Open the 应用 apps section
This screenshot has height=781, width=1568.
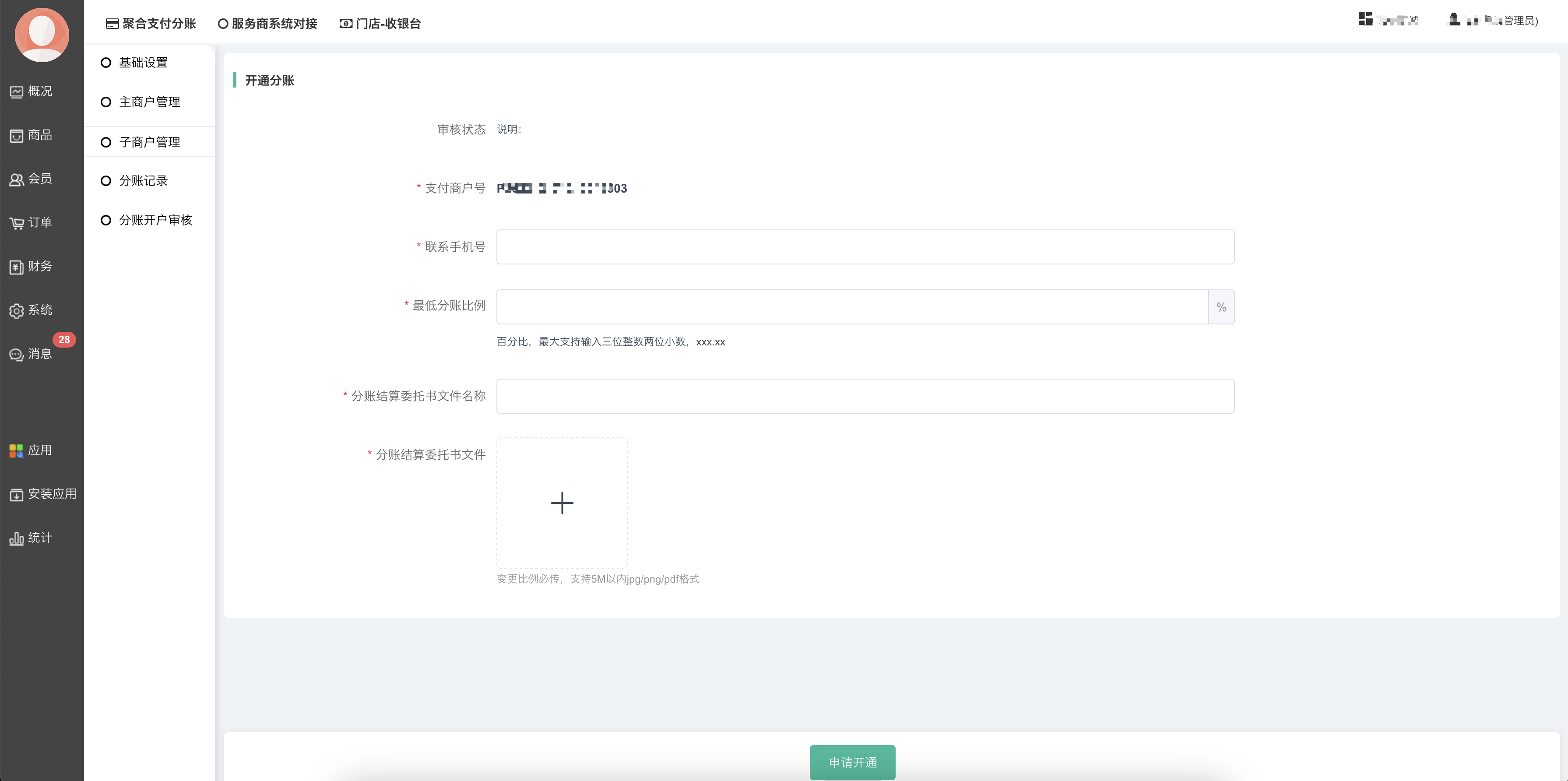(32, 450)
